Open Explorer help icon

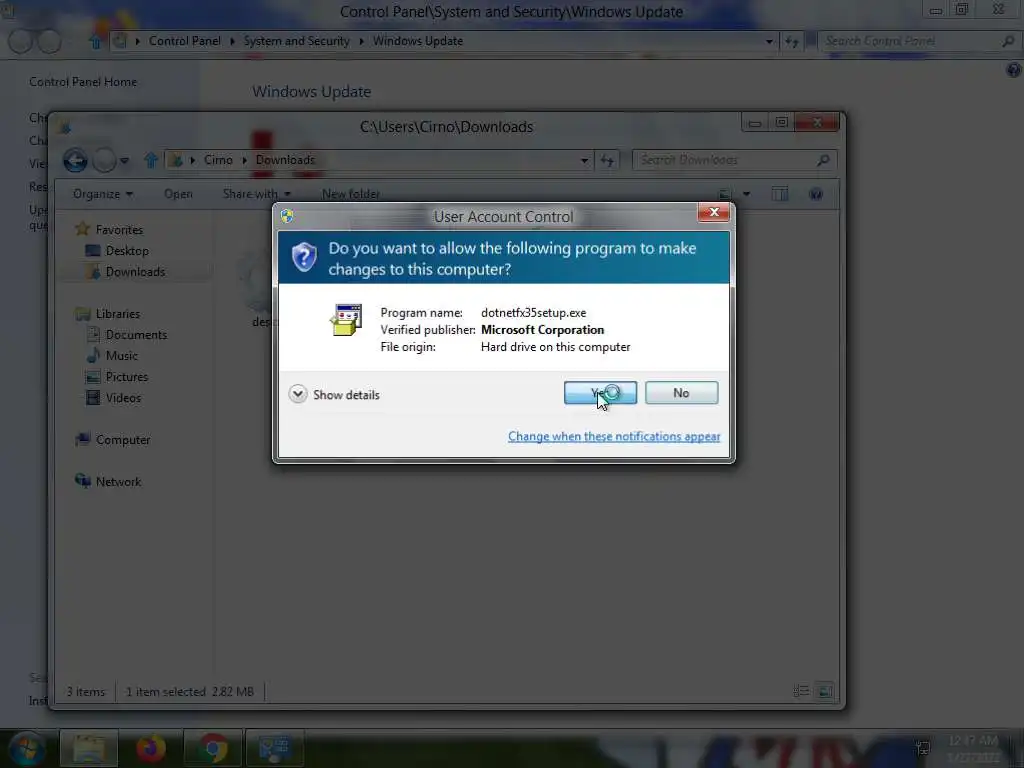coord(816,194)
